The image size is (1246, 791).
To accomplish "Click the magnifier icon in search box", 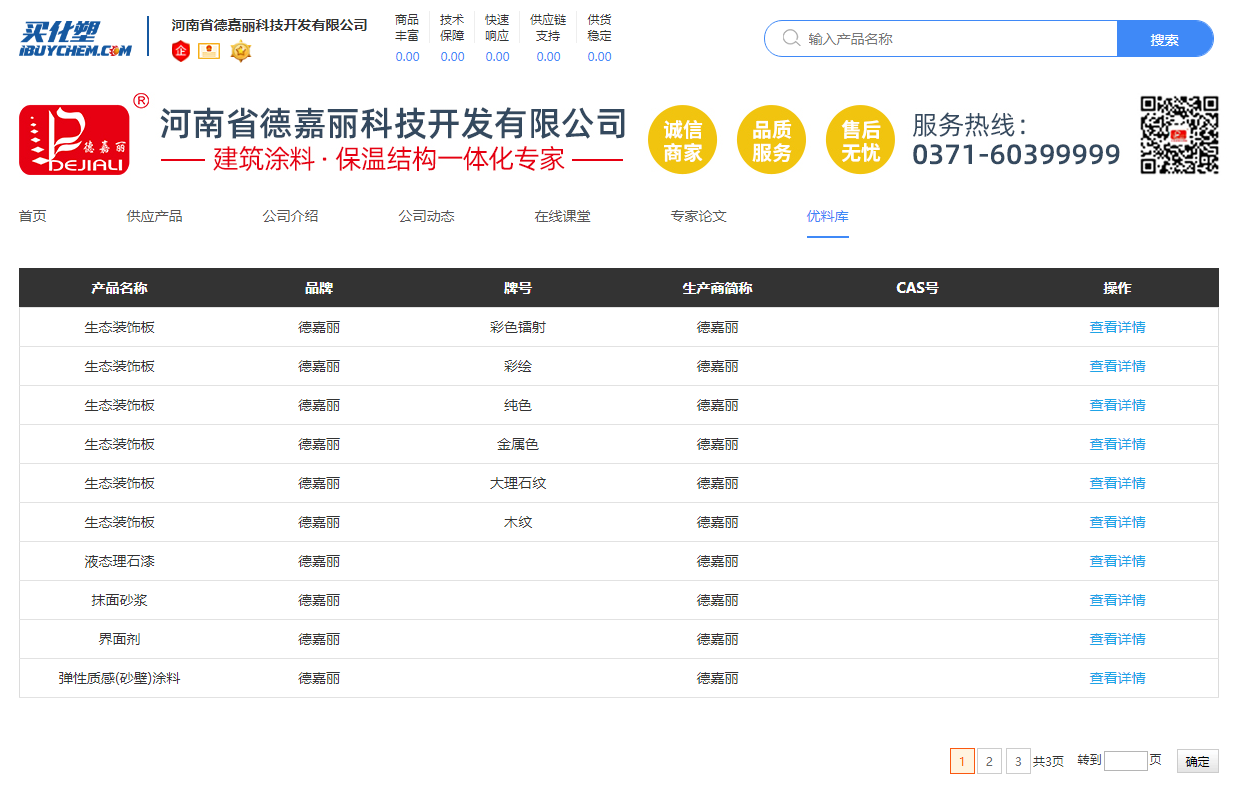I will tap(791, 38).
